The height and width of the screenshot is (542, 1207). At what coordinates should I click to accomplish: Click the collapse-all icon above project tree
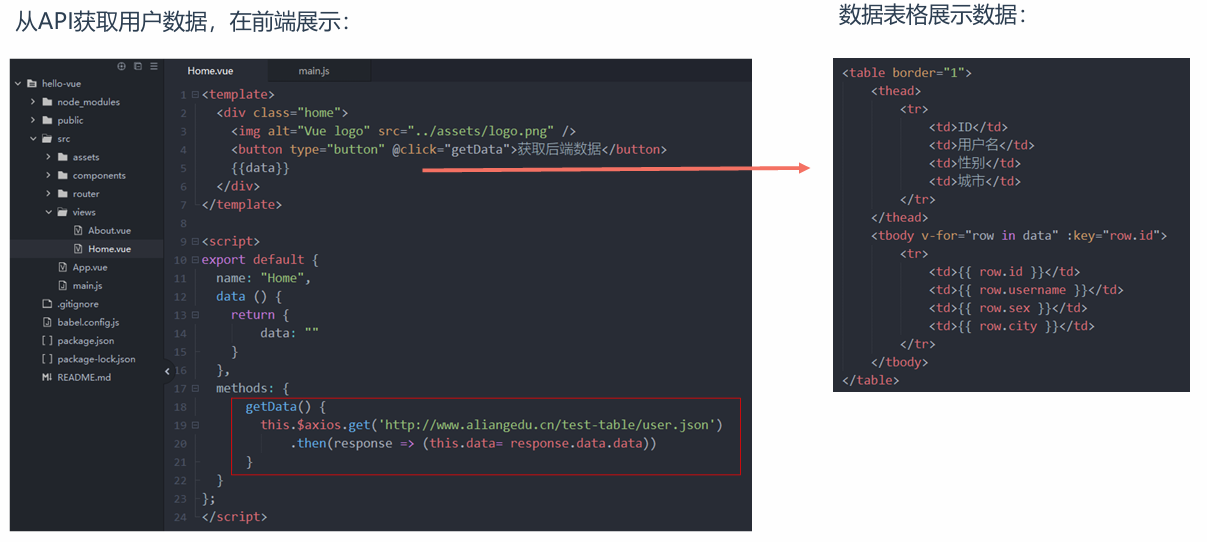[137, 66]
